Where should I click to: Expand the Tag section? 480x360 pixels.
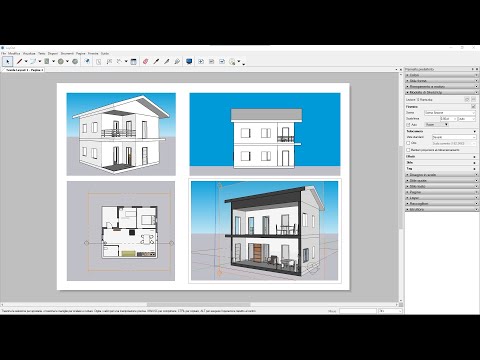click(x=442, y=168)
